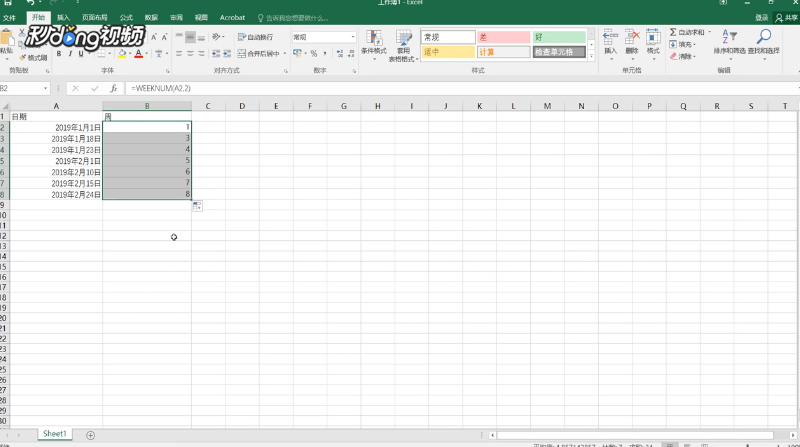Expand the fill color dropdown arrow
Image resolution: width=800 pixels, height=447 pixels.
pyautogui.click(x=130, y=54)
